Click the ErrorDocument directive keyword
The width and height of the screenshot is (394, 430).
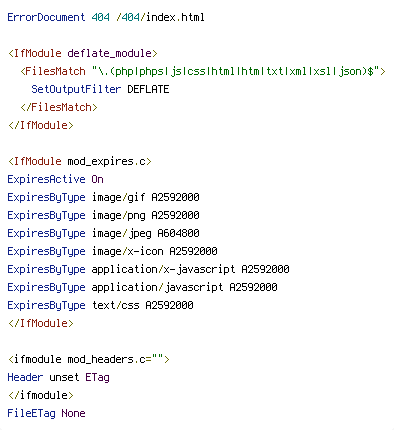pos(46,17)
